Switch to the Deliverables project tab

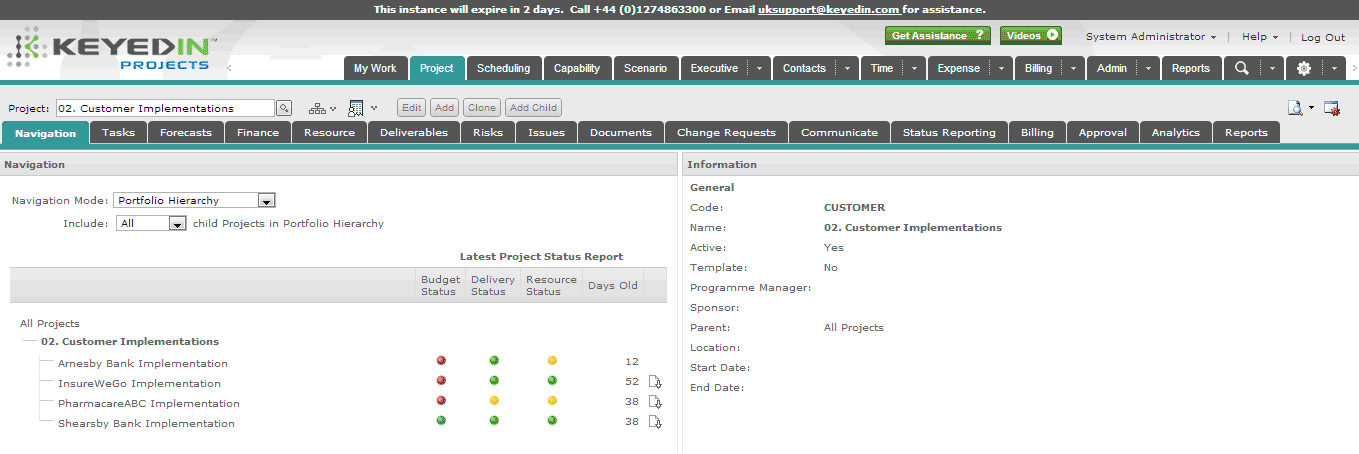414,132
